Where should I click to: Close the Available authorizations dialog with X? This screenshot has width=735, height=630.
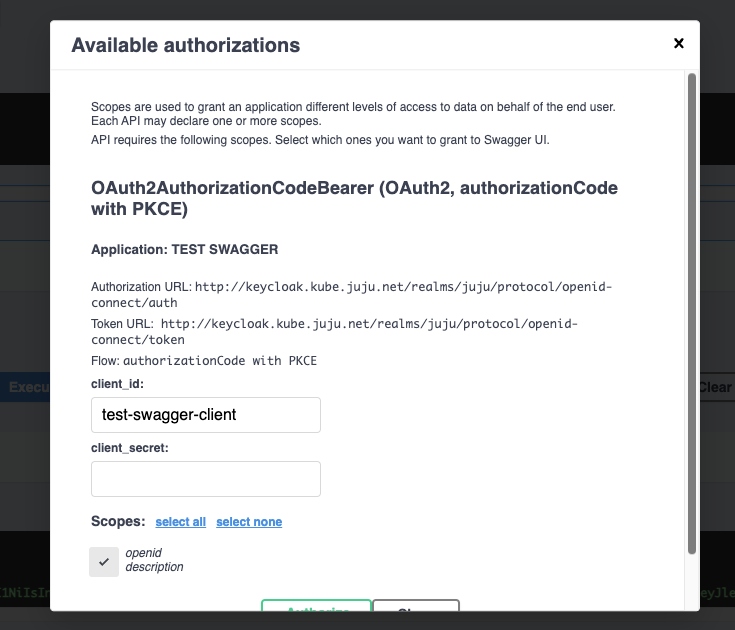click(x=678, y=44)
